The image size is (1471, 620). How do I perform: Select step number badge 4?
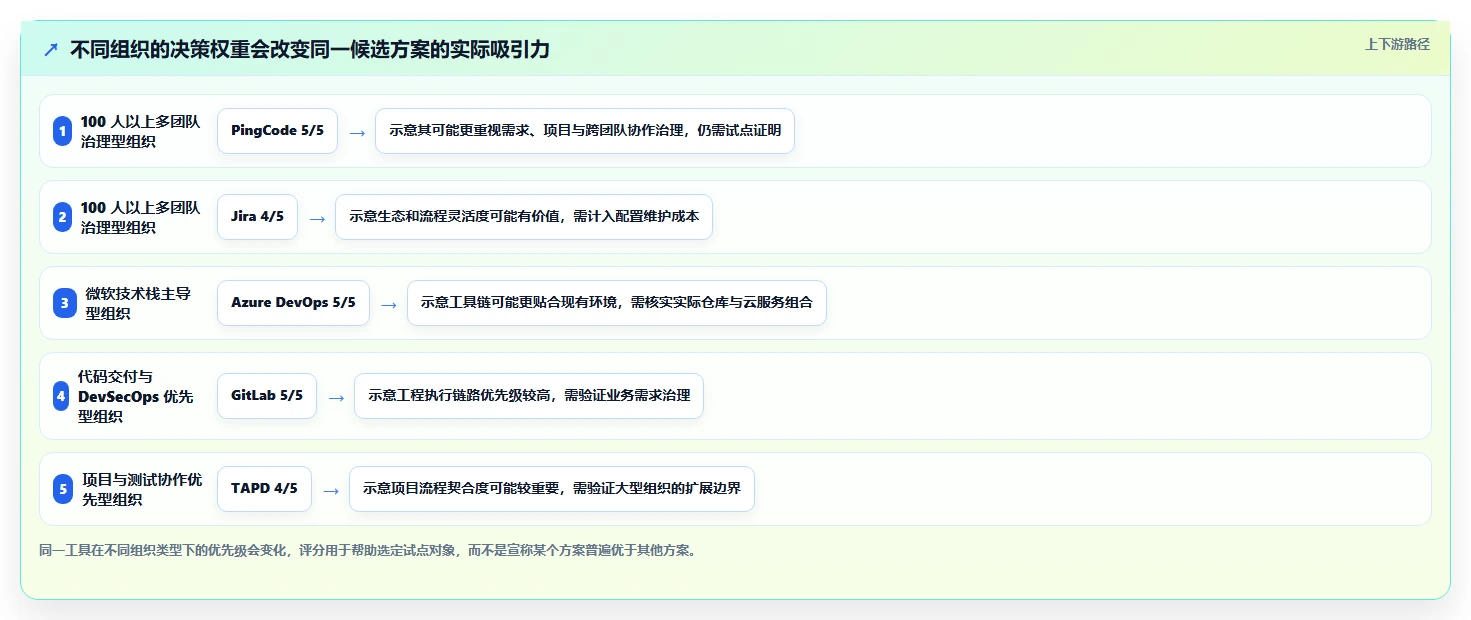click(61, 396)
